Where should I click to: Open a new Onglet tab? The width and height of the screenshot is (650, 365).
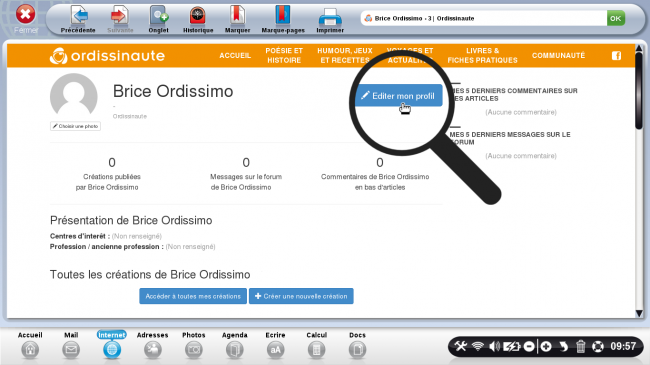tap(158, 16)
